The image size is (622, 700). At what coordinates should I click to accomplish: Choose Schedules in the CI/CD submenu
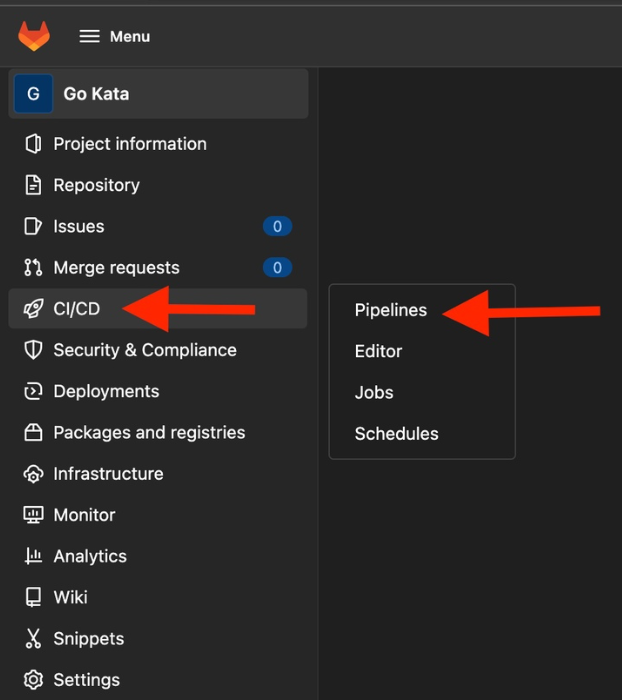coord(396,434)
